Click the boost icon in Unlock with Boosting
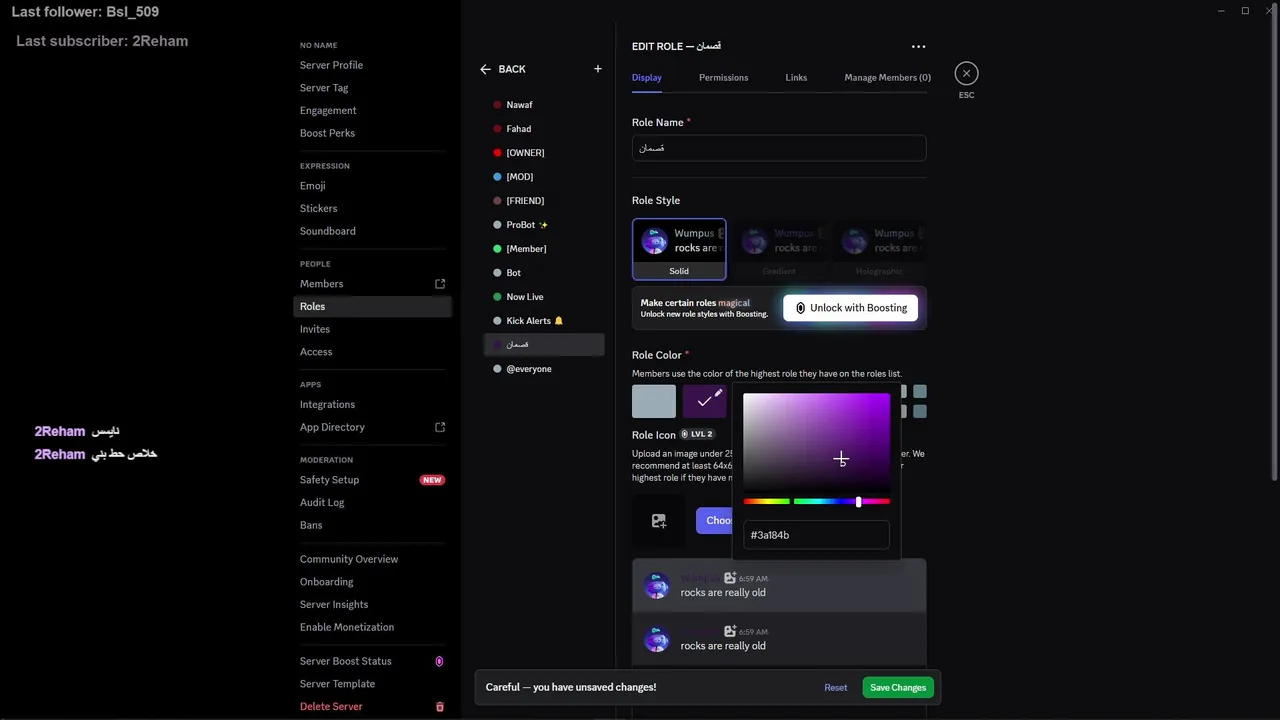This screenshot has width=1280, height=720. coord(800,308)
